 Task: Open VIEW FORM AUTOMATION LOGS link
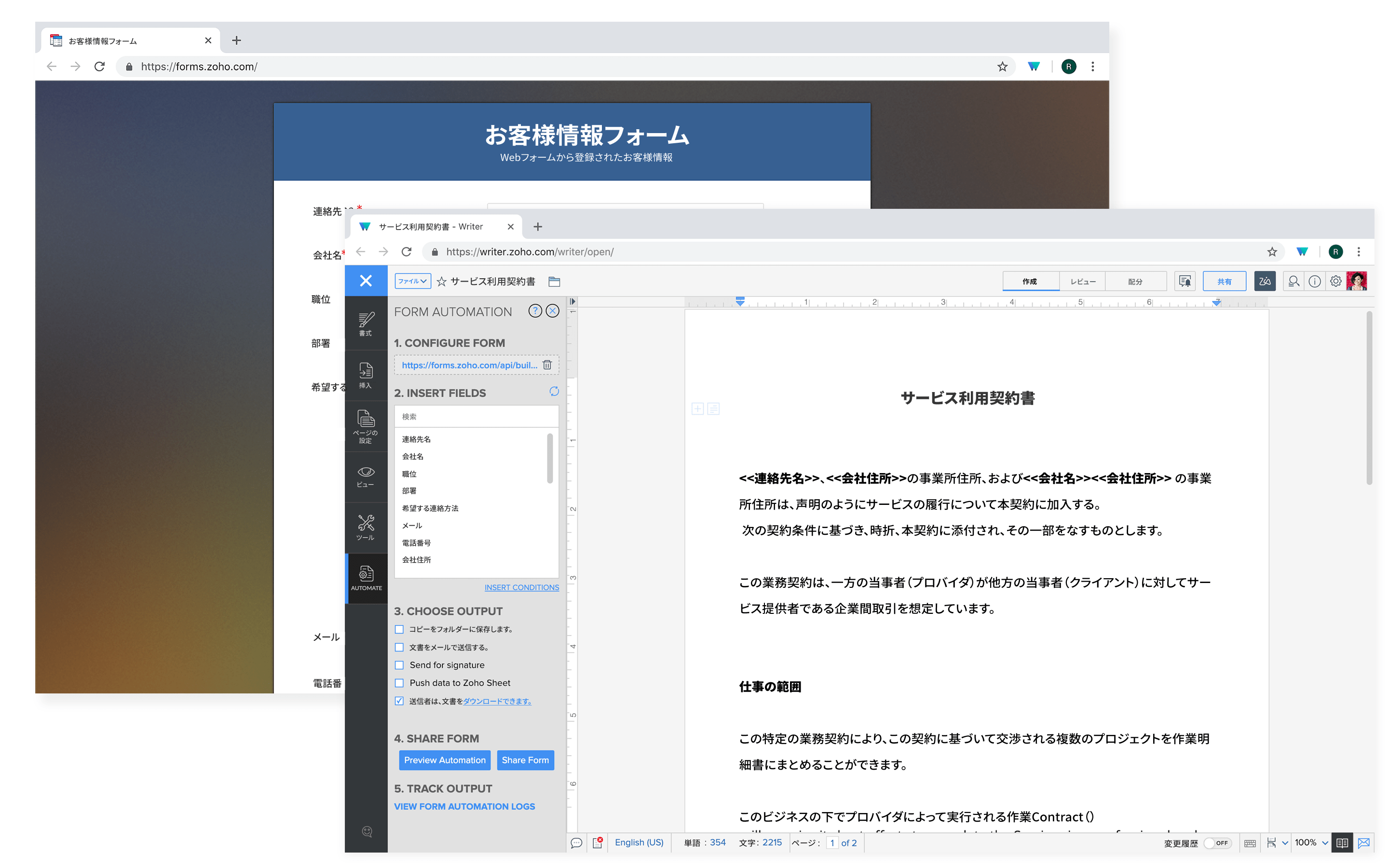pyautogui.click(x=464, y=807)
